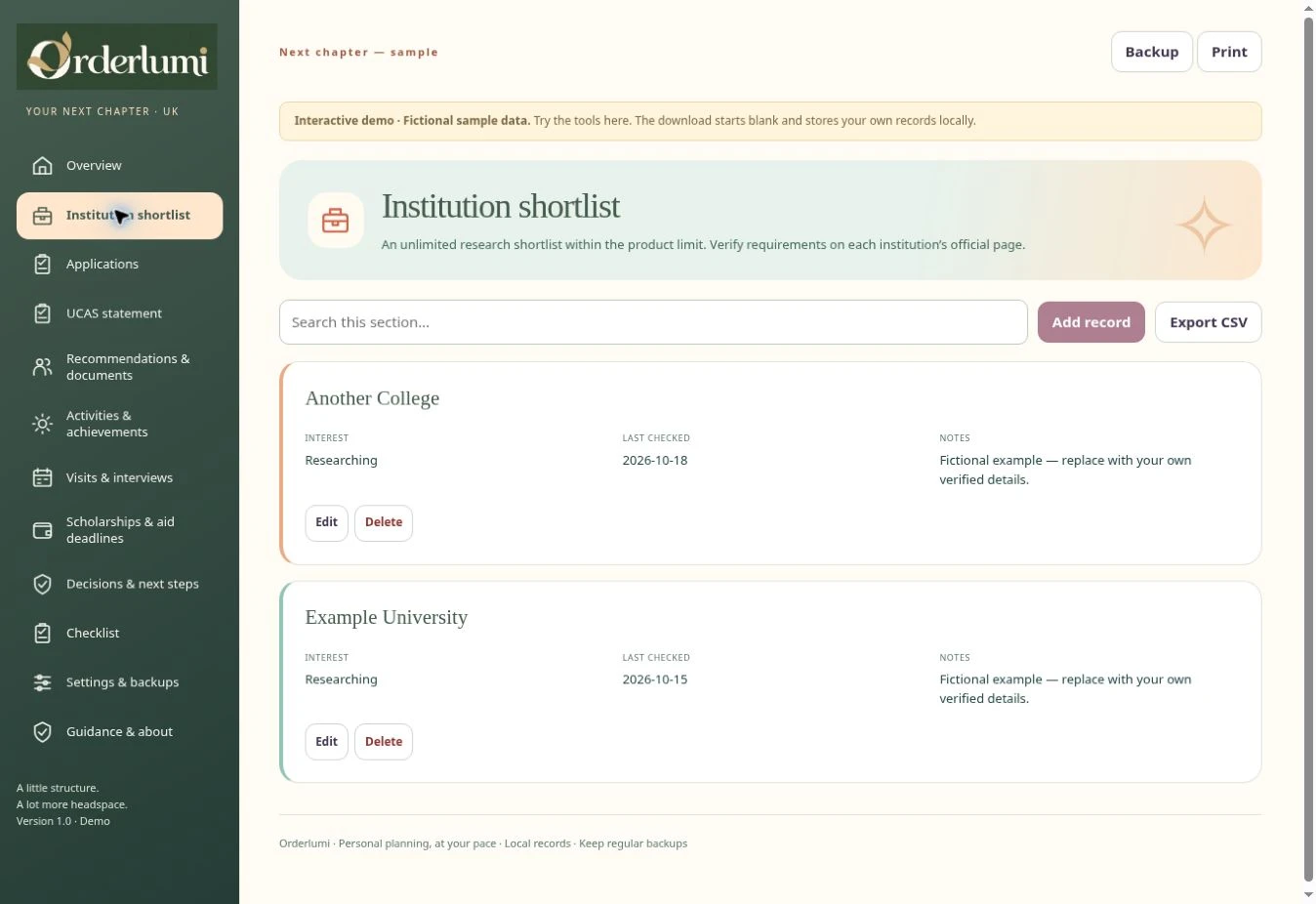Go to Decisions & next steps
Screen dimensions: 1316x904
[x=119, y=584]
